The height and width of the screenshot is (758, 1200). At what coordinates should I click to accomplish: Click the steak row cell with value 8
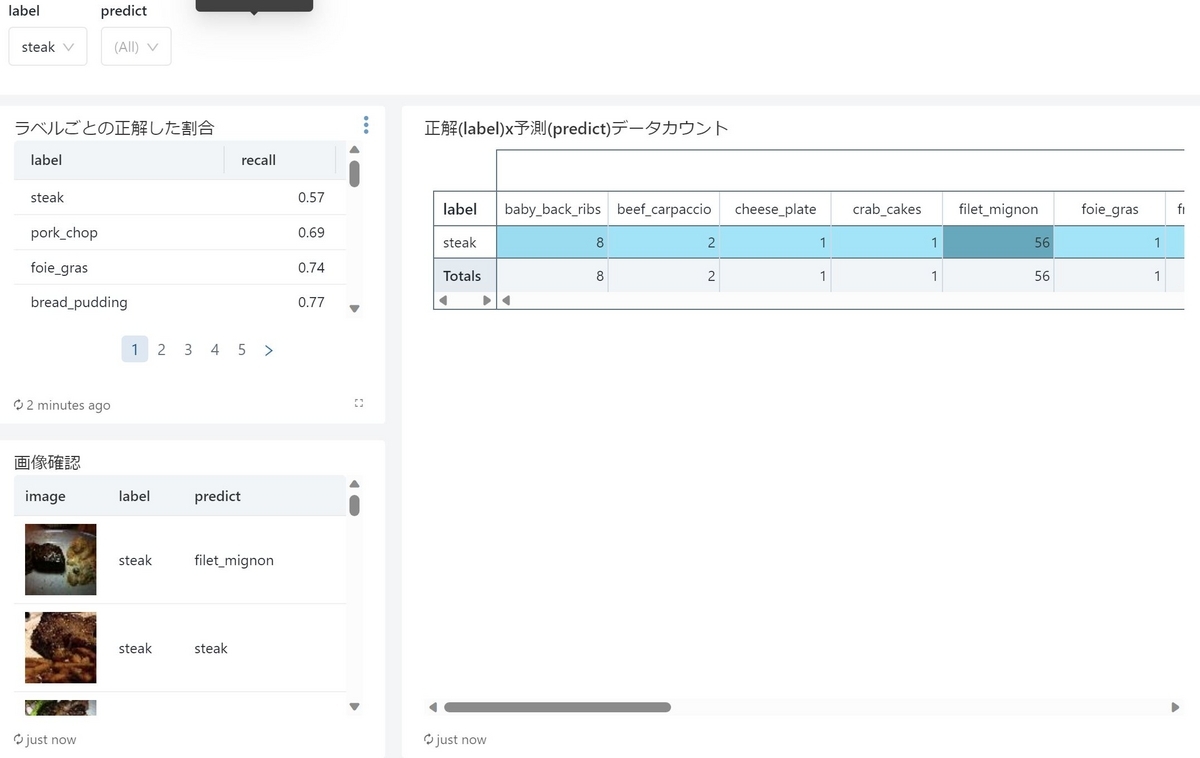(552, 243)
